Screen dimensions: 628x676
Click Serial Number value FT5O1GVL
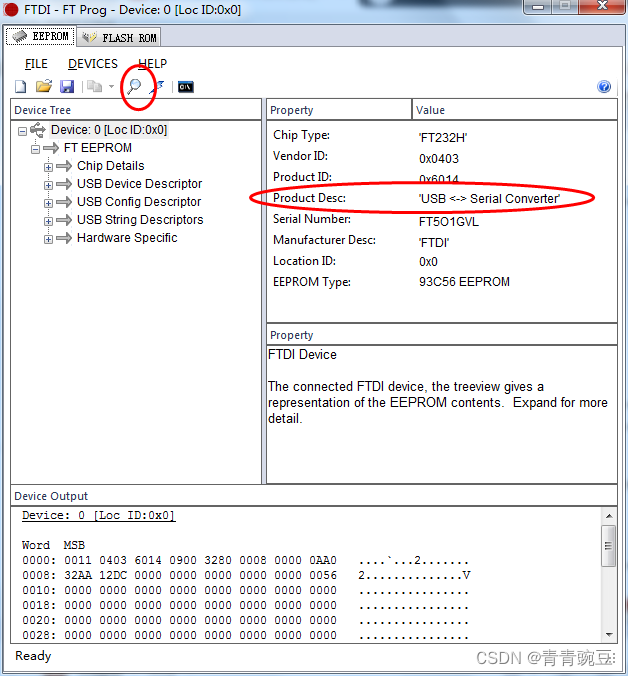[x=449, y=222]
